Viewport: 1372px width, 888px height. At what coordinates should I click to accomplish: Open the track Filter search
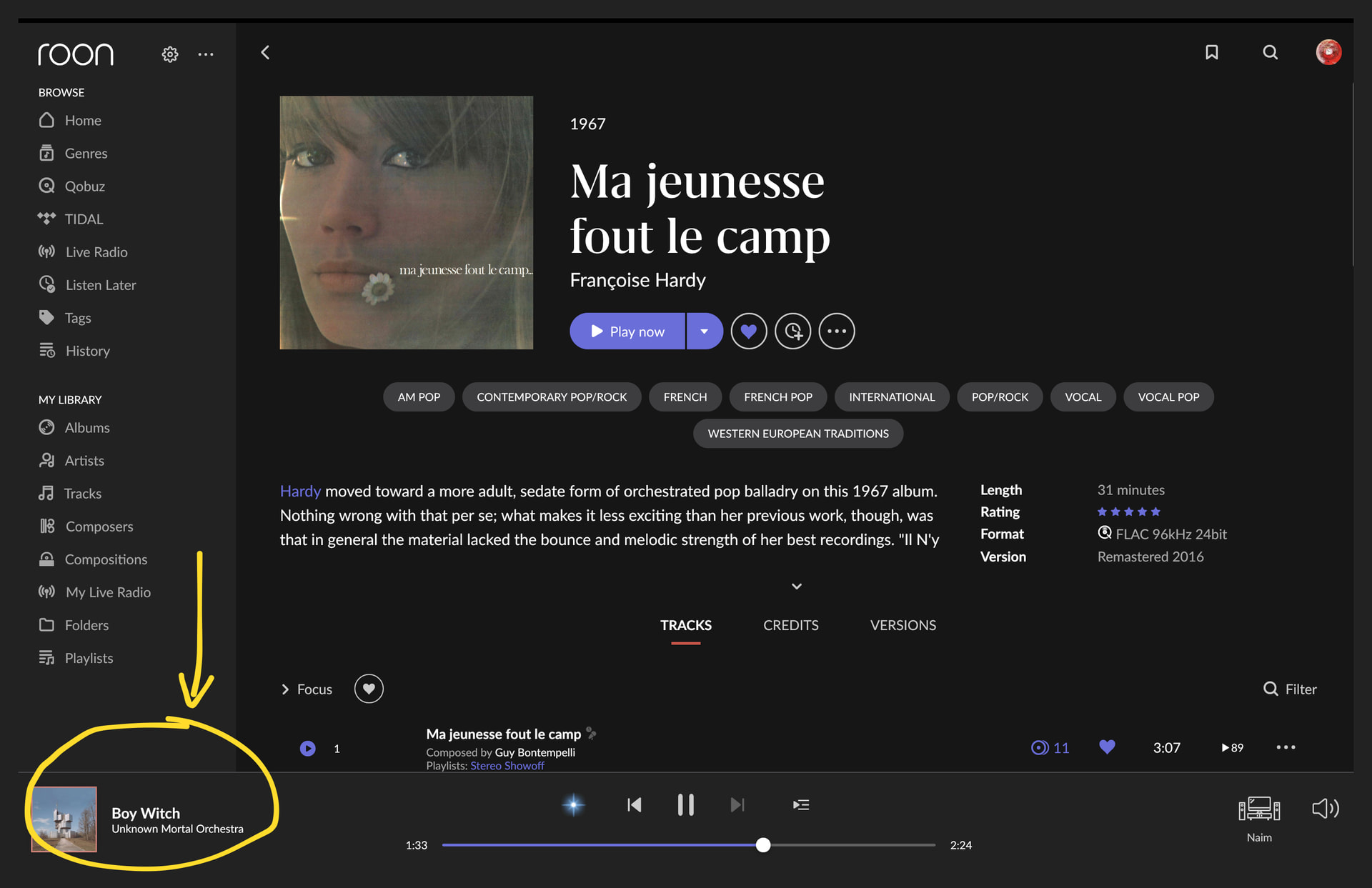tap(1290, 689)
